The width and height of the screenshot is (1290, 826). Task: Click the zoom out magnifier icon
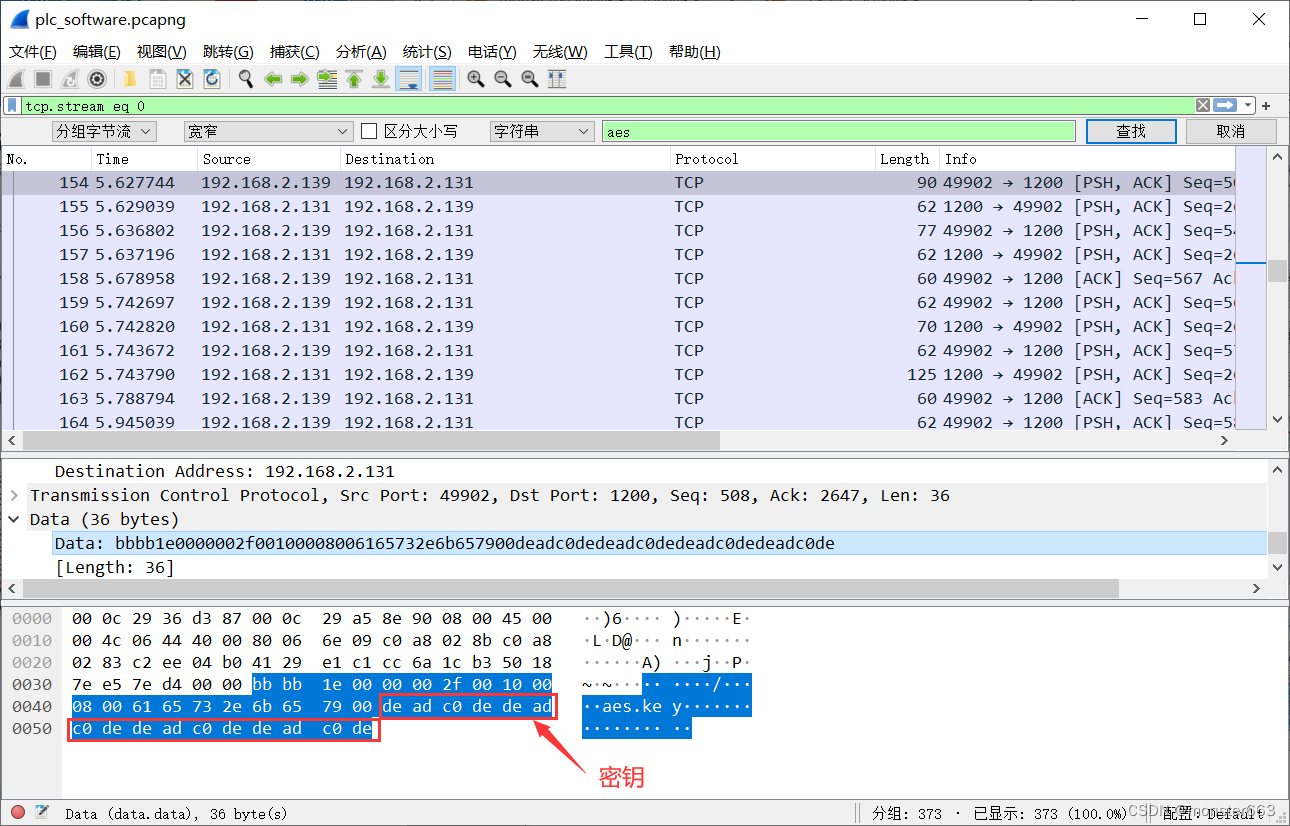[503, 79]
